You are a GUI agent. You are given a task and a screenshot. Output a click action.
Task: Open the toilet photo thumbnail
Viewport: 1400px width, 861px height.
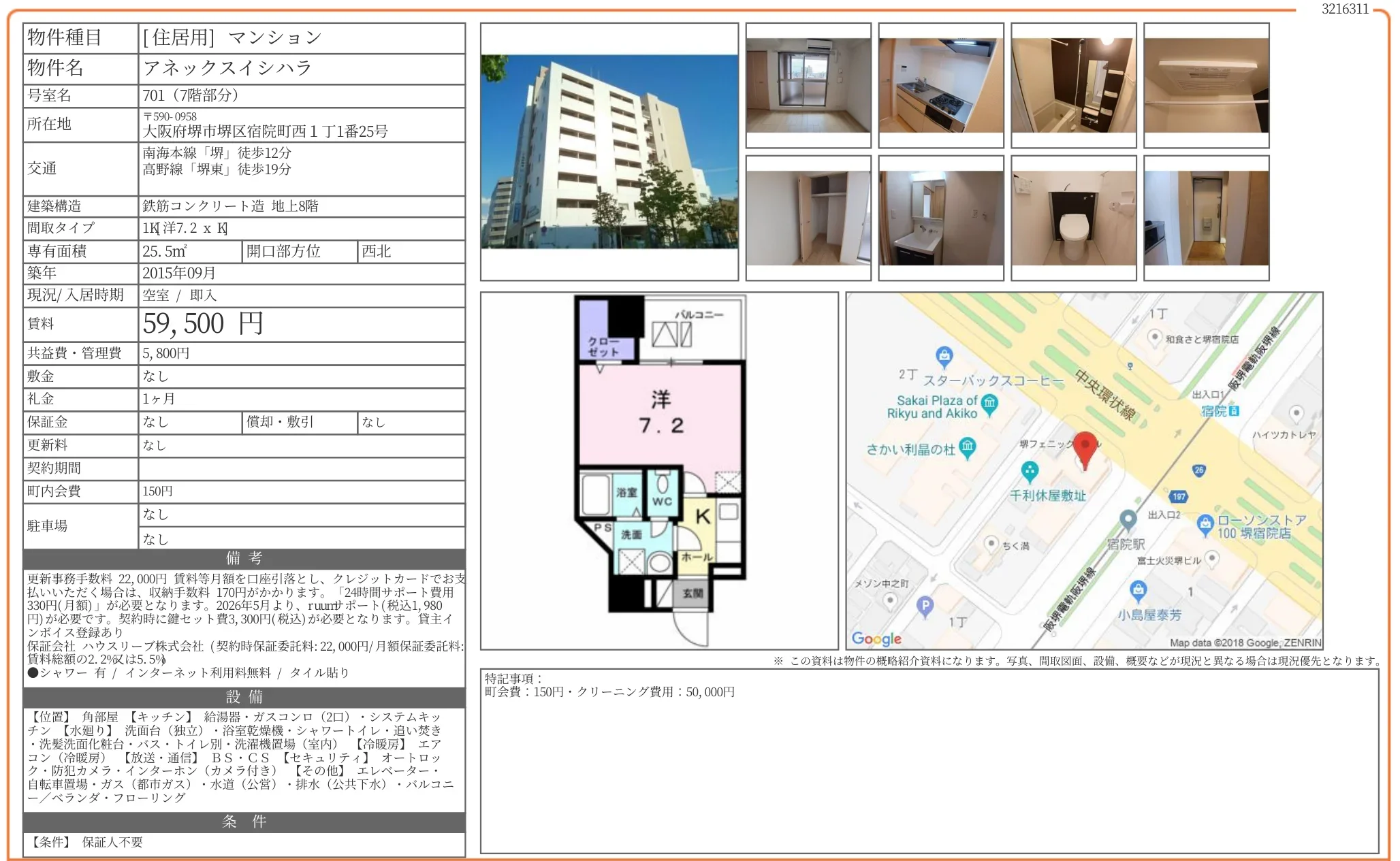[1074, 218]
